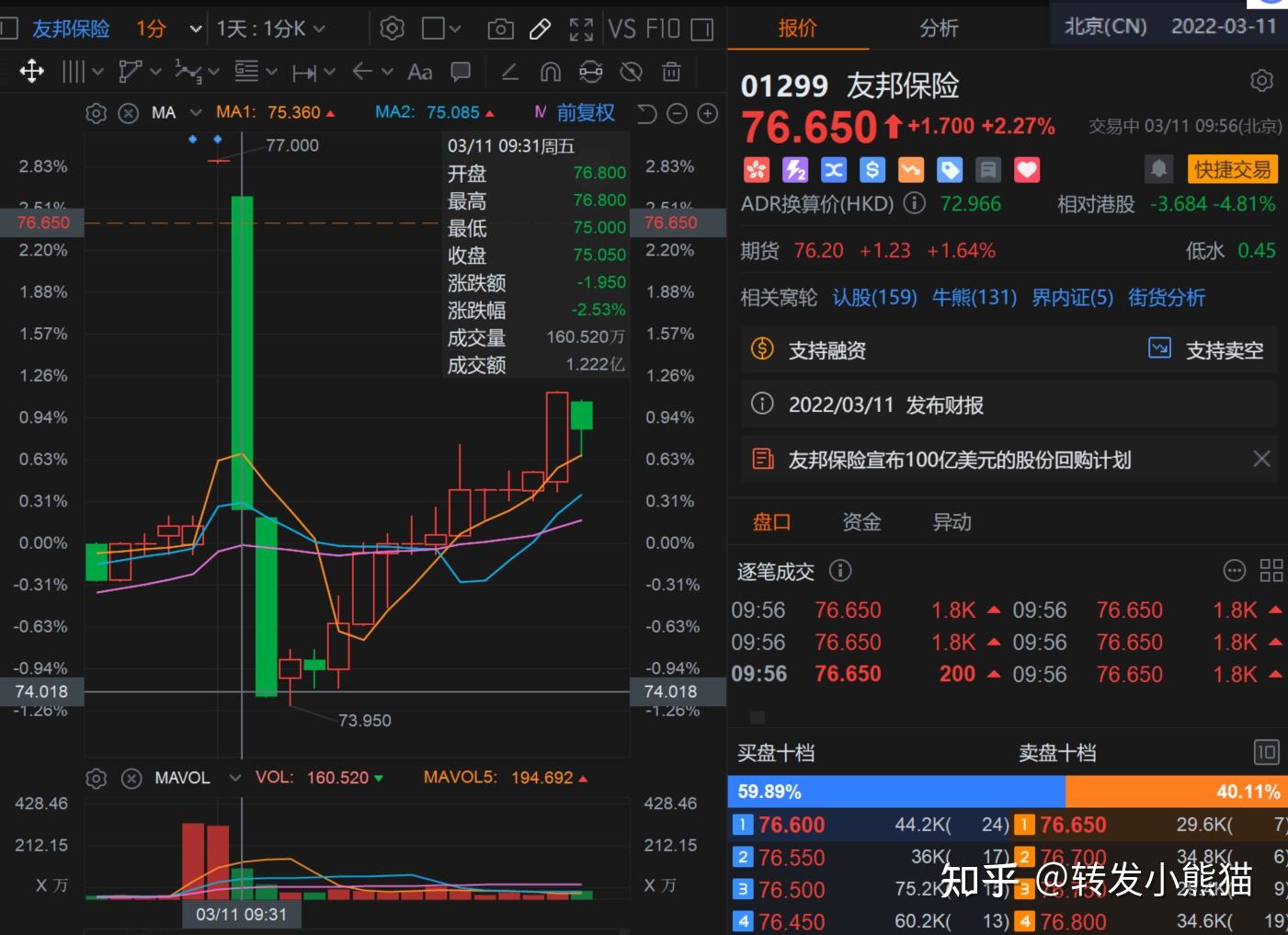Toggle ten-level order book depth icon
Viewport: 1288px width, 935px height.
[1266, 753]
